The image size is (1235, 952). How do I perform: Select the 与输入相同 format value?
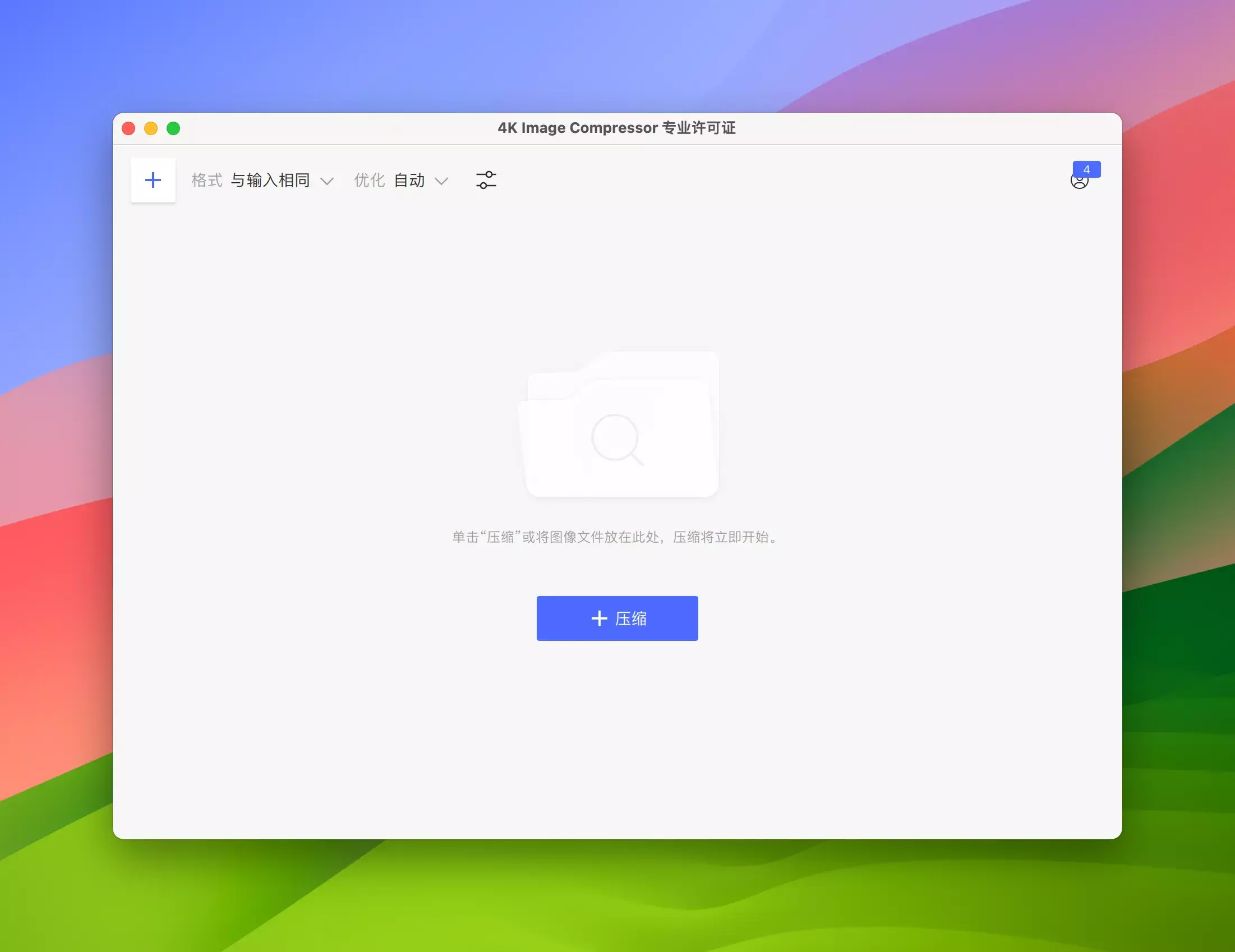pos(270,180)
